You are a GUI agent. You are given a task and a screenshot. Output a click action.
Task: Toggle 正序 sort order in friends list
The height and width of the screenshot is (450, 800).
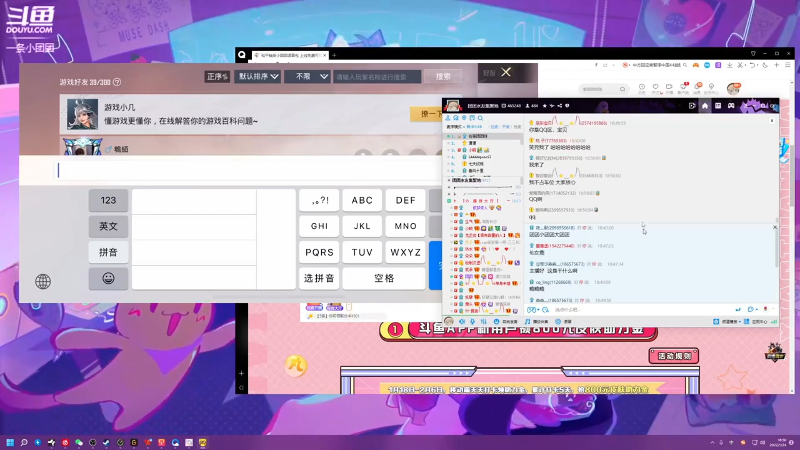pos(217,77)
